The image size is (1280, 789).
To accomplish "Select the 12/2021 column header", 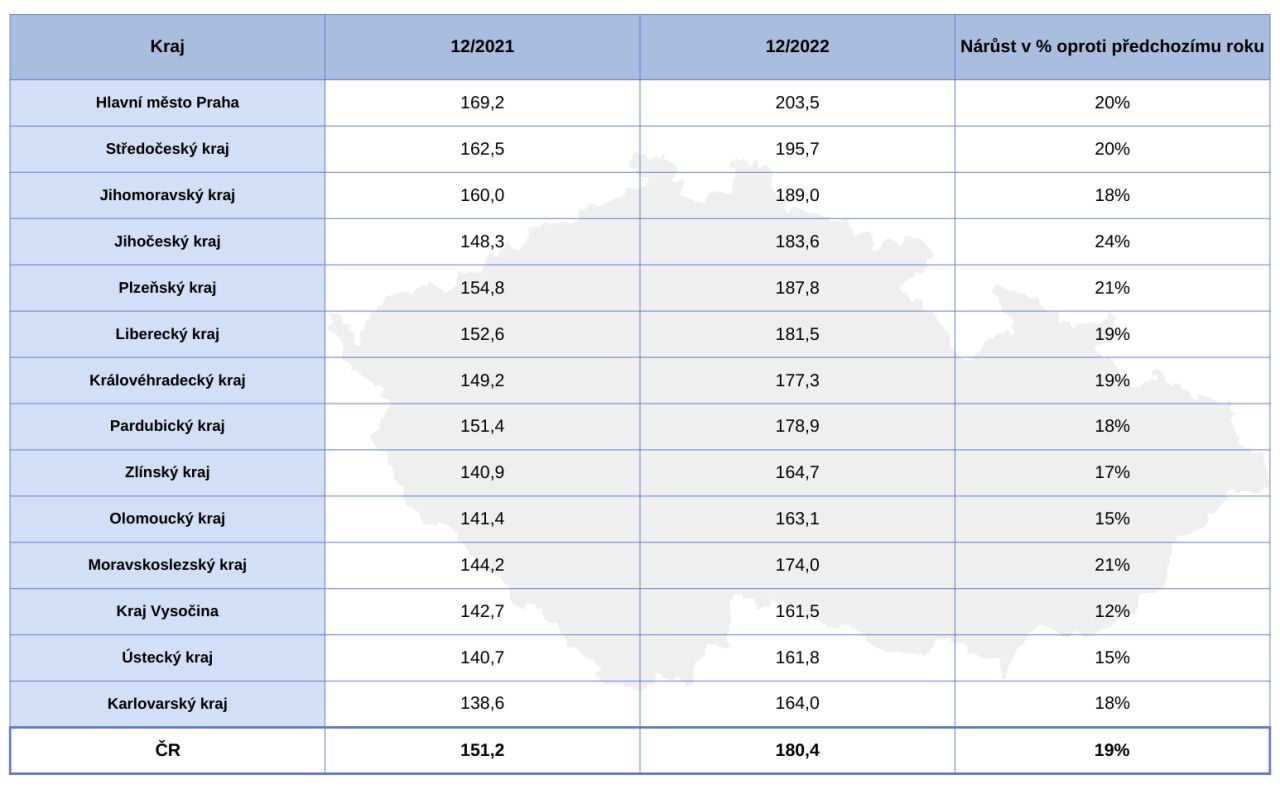I will click(482, 46).
